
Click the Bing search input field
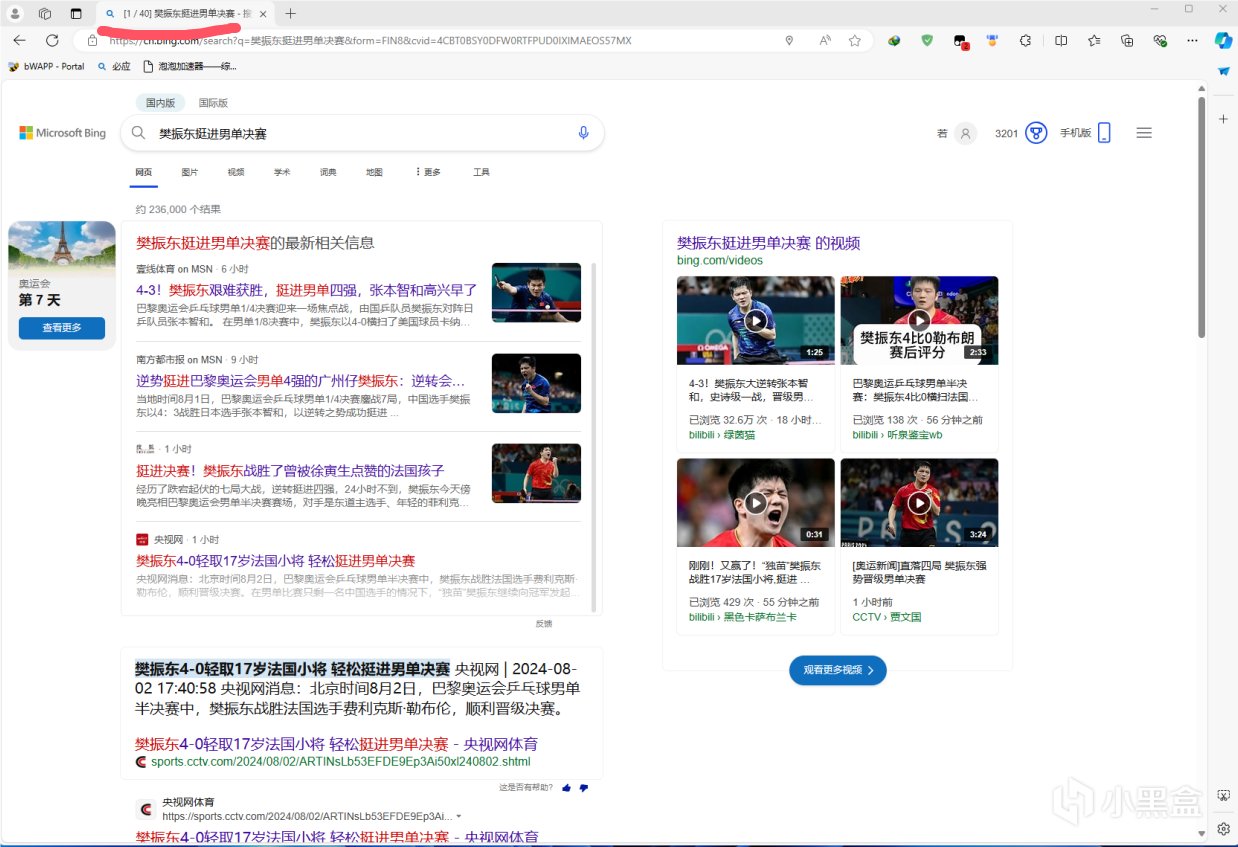(x=360, y=133)
